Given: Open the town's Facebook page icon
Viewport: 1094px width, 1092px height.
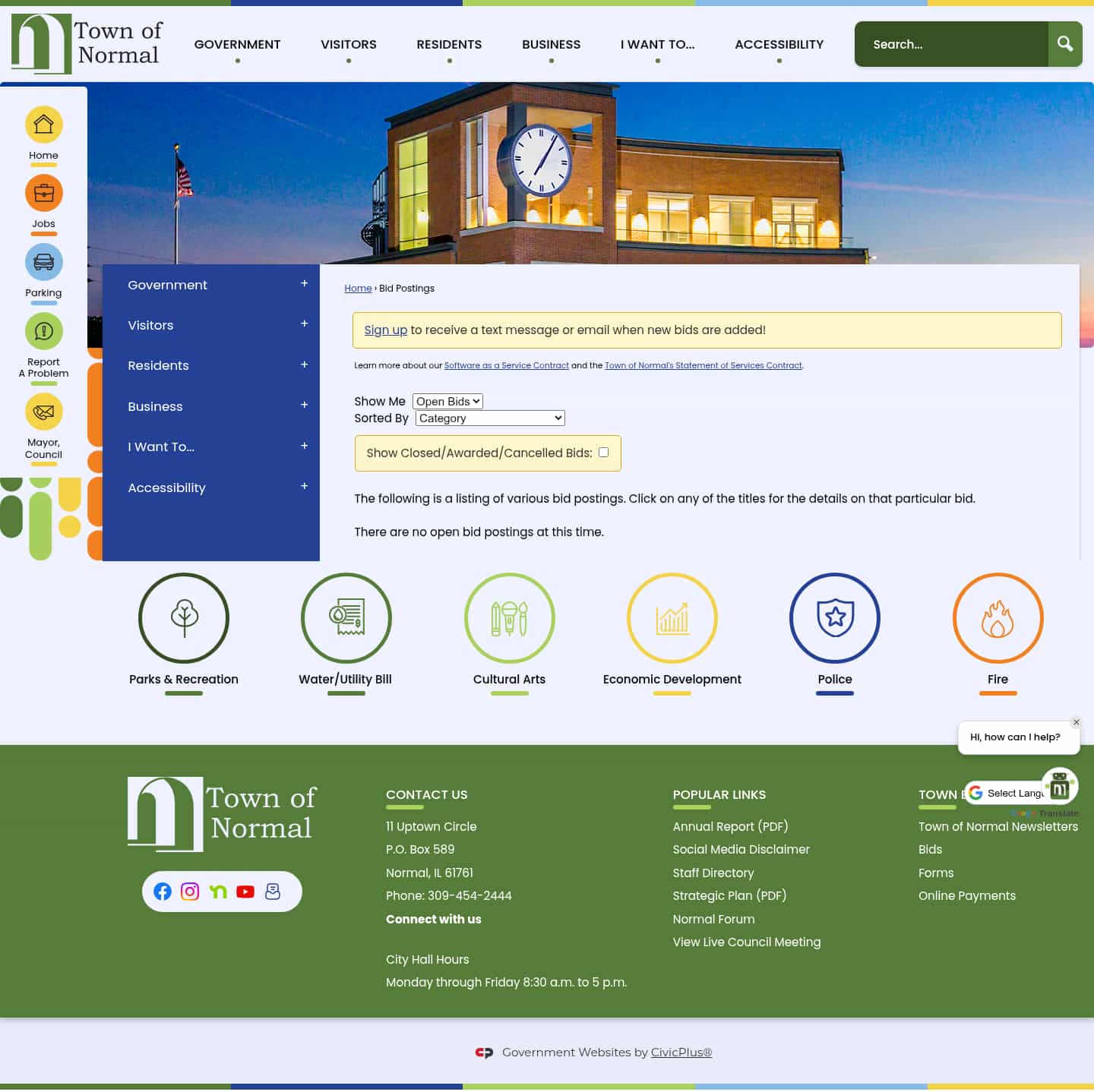Looking at the screenshot, I should click(x=163, y=892).
